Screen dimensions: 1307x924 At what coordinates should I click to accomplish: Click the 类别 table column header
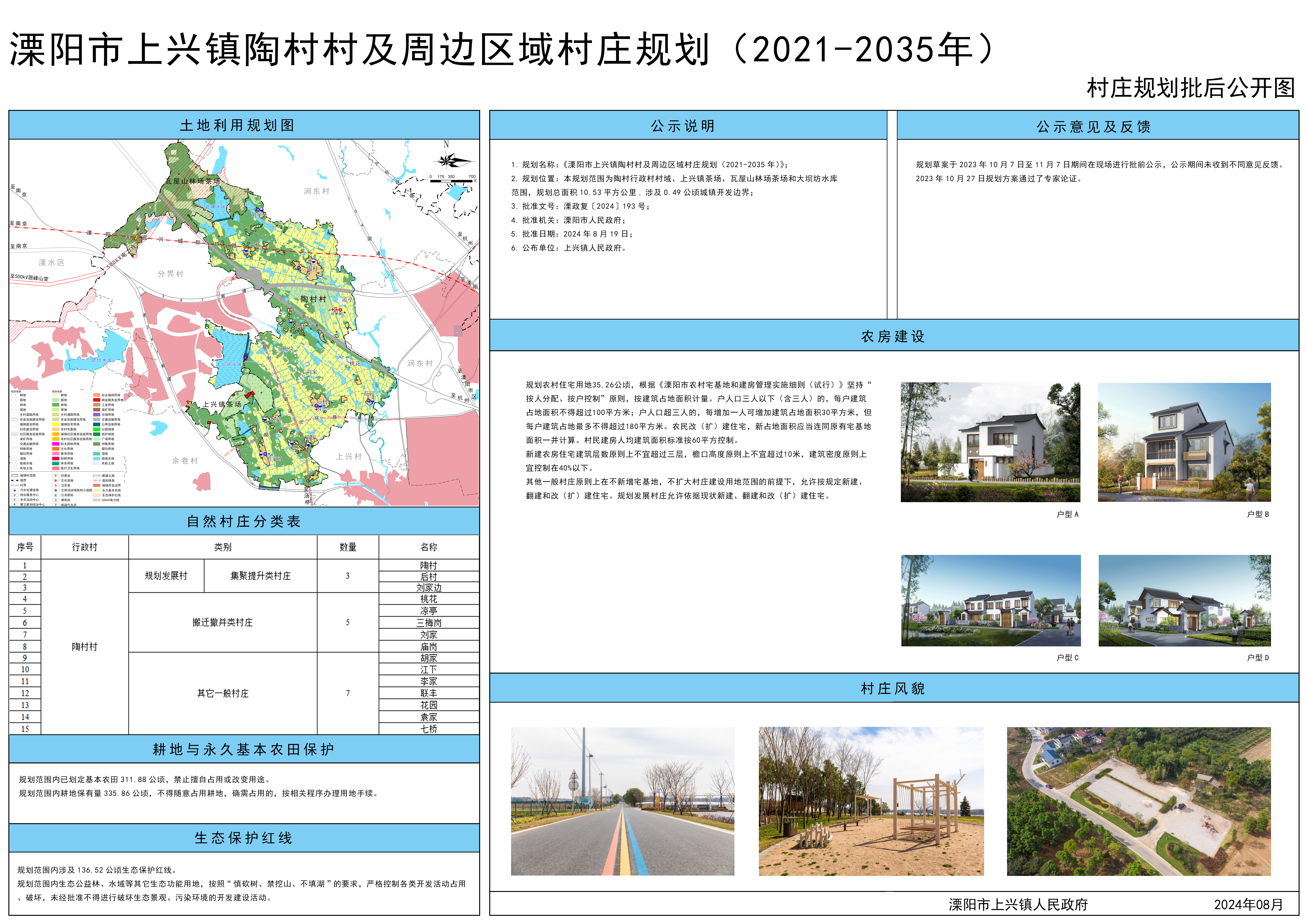[x=223, y=547]
